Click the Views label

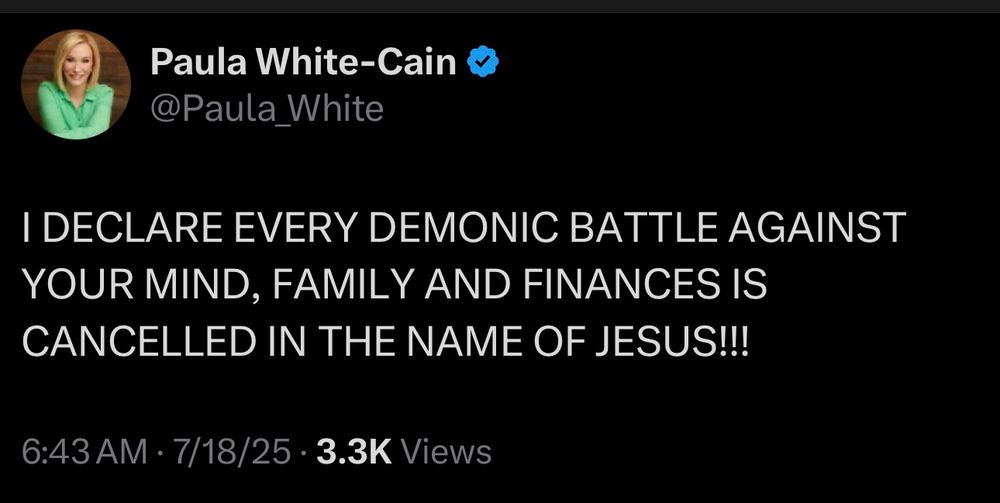pyautogui.click(x=446, y=451)
